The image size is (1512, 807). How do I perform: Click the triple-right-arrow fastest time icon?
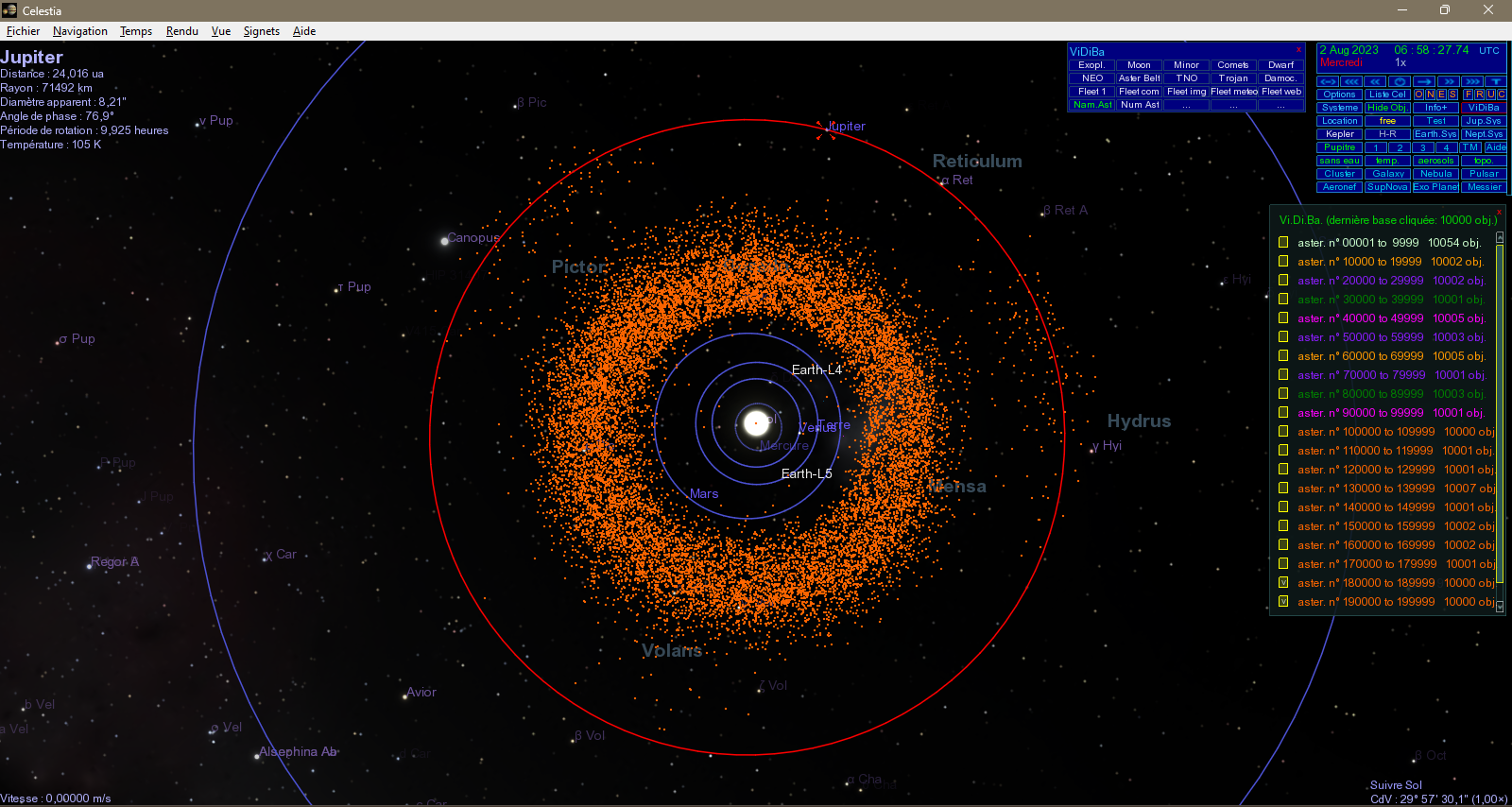[x=1472, y=81]
